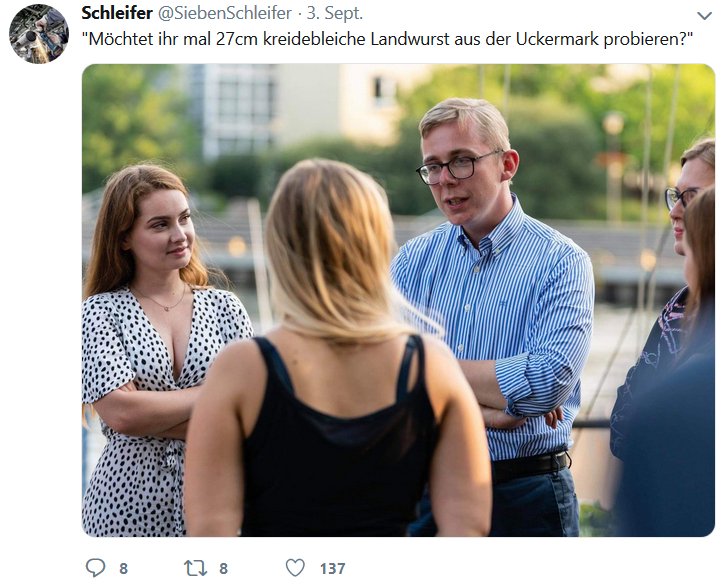Image resolution: width=725 pixels, height=586 pixels.
Task: Click the man's black-rimmed glasses in photo
Action: pos(458,167)
